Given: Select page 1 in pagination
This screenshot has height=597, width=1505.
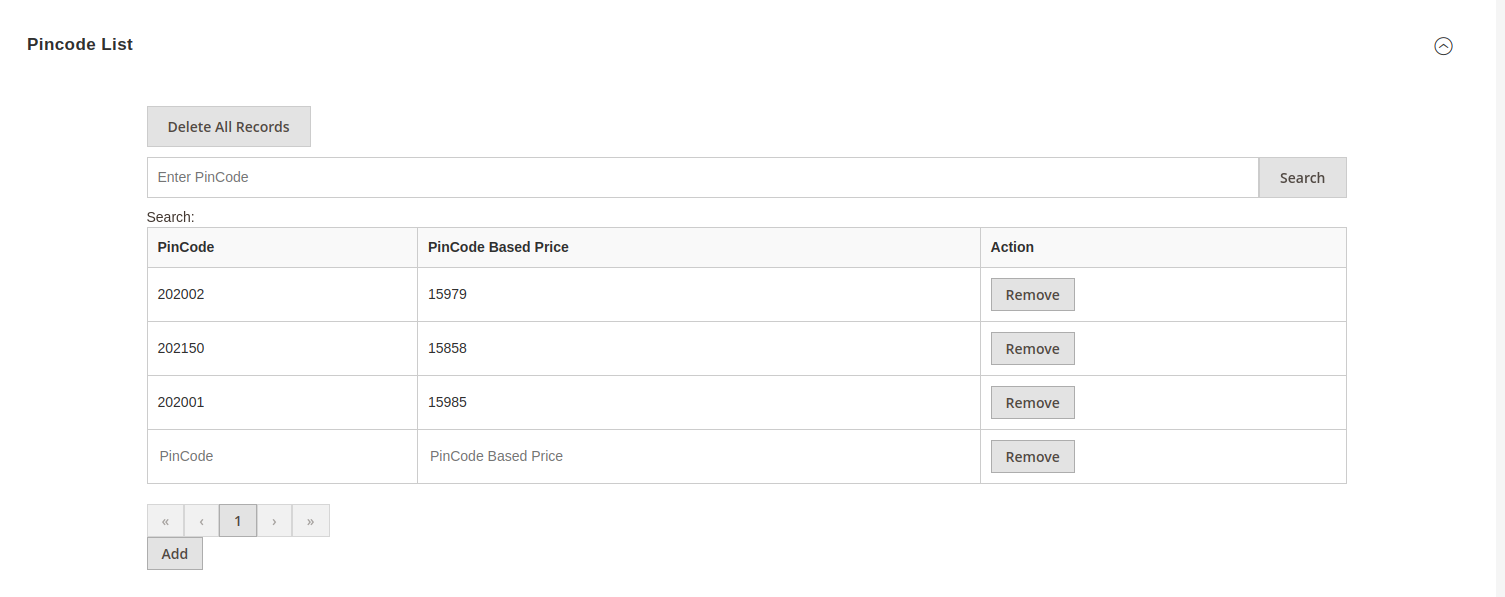Looking at the screenshot, I should (237, 521).
